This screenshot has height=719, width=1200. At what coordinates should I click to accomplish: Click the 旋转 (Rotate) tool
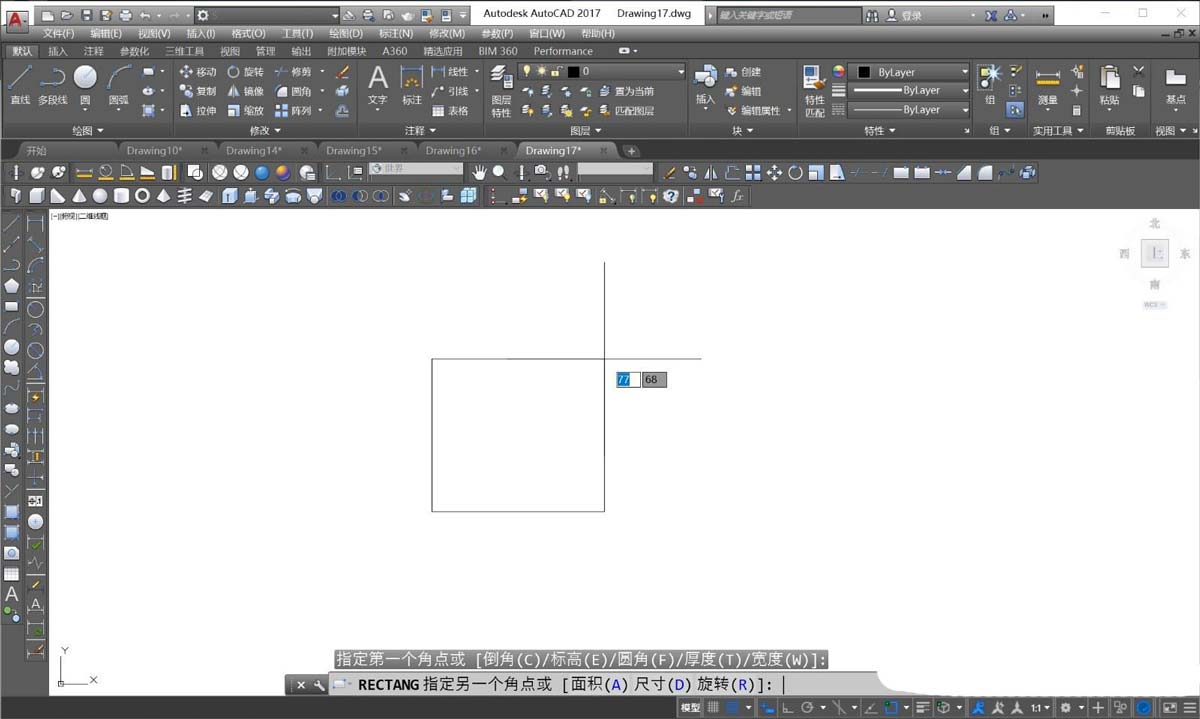[246, 72]
